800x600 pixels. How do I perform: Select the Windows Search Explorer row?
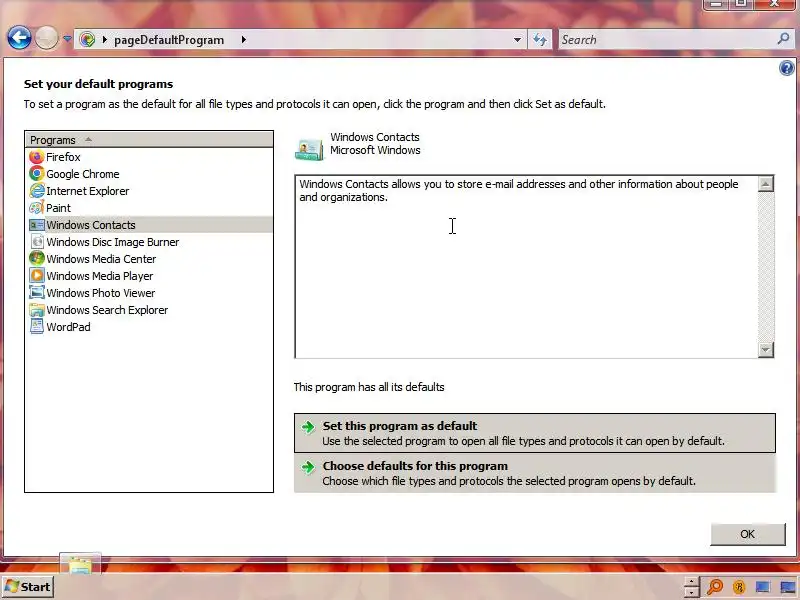coord(149,310)
